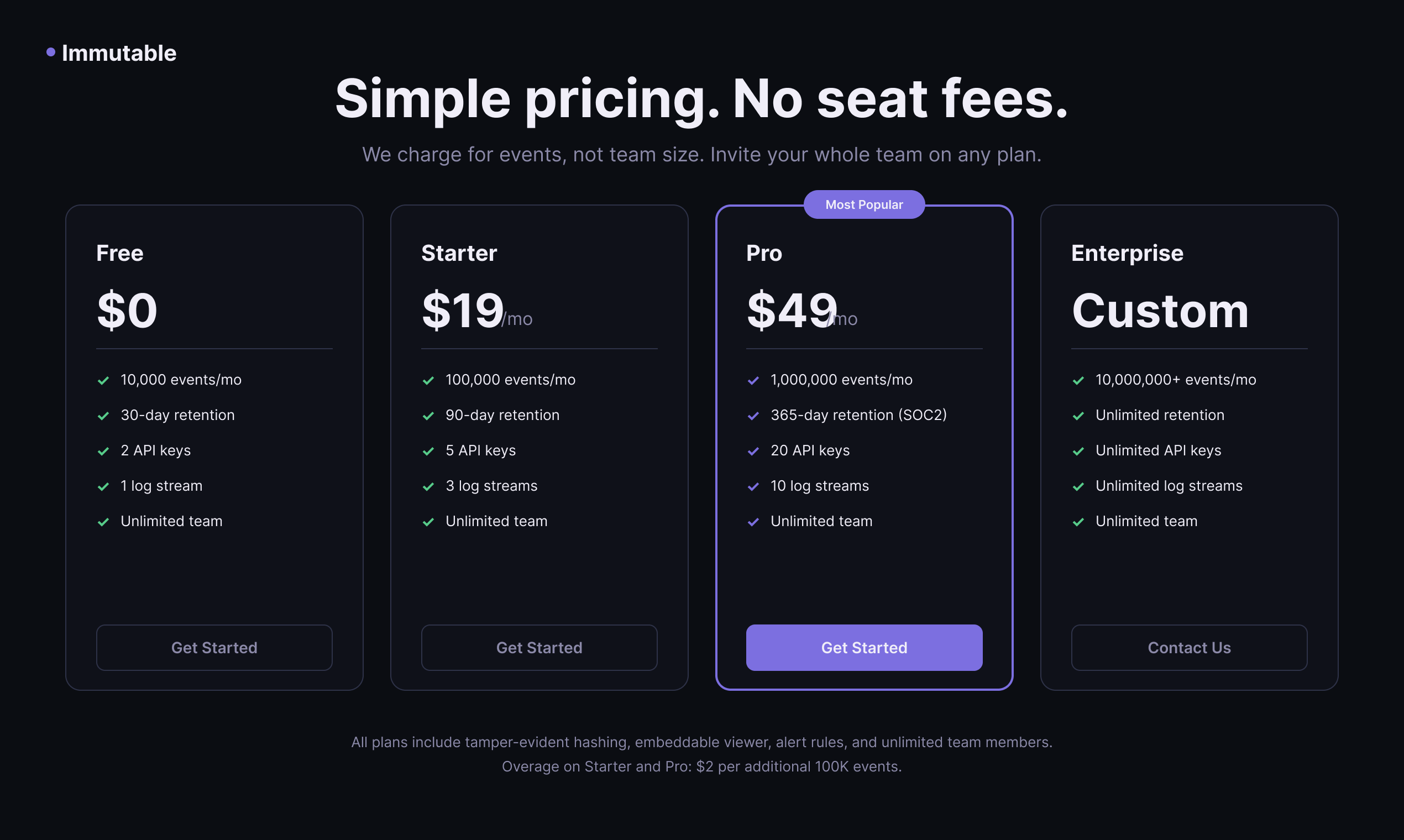Image resolution: width=1404 pixels, height=840 pixels.
Task: Click the Starter plan title
Action: [x=459, y=253]
